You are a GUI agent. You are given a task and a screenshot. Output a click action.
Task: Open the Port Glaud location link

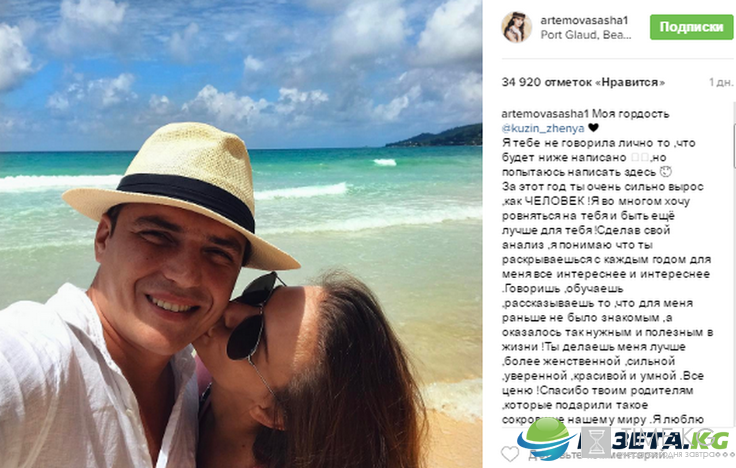pos(585,35)
